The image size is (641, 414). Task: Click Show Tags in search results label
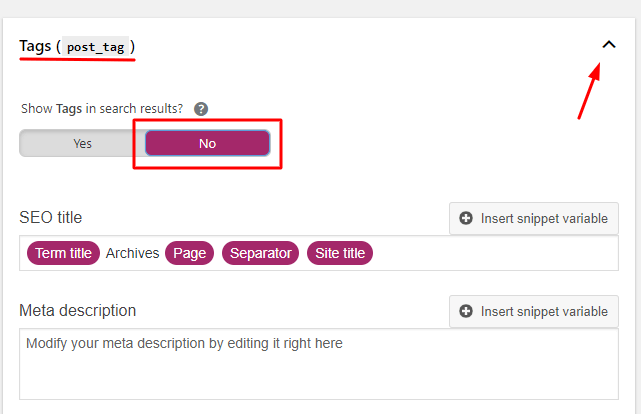(x=102, y=109)
